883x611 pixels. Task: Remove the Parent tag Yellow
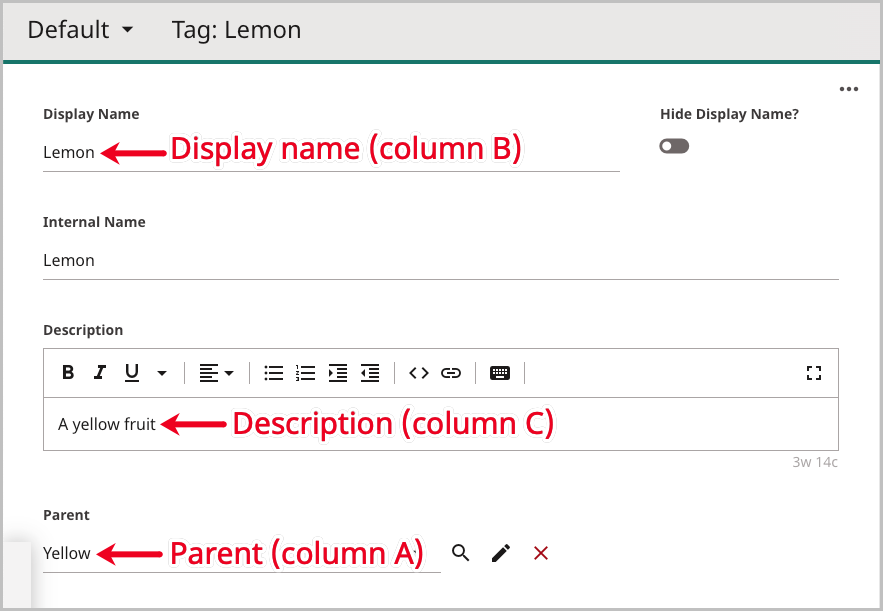point(541,553)
